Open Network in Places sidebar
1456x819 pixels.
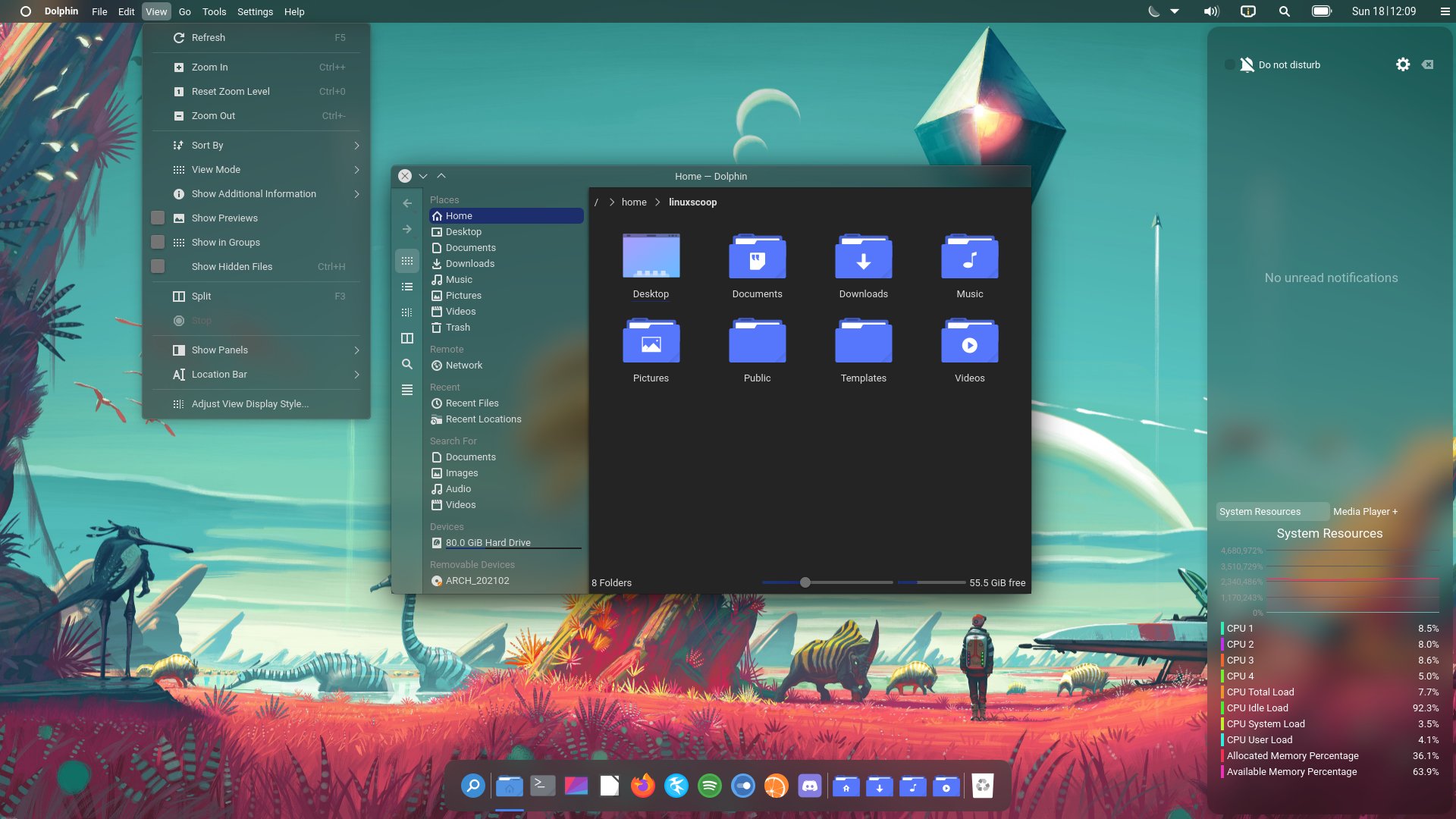click(x=506, y=365)
